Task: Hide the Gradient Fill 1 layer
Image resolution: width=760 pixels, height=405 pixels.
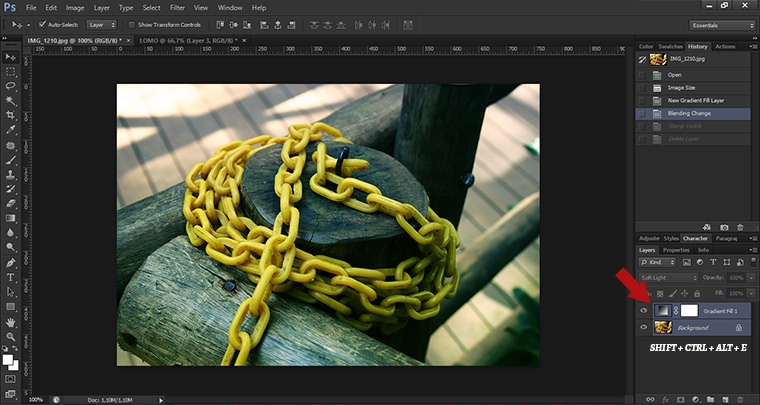Action: 643,310
